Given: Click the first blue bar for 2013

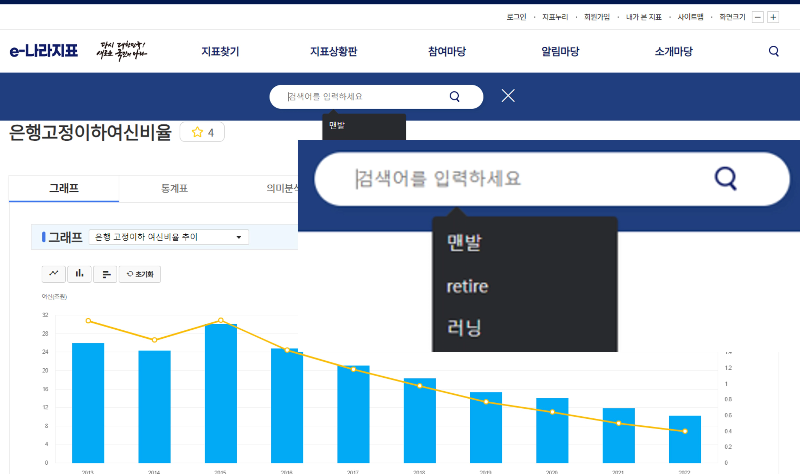Looking at the screenshot, I should pyautogui.click(x=88, y=403).
